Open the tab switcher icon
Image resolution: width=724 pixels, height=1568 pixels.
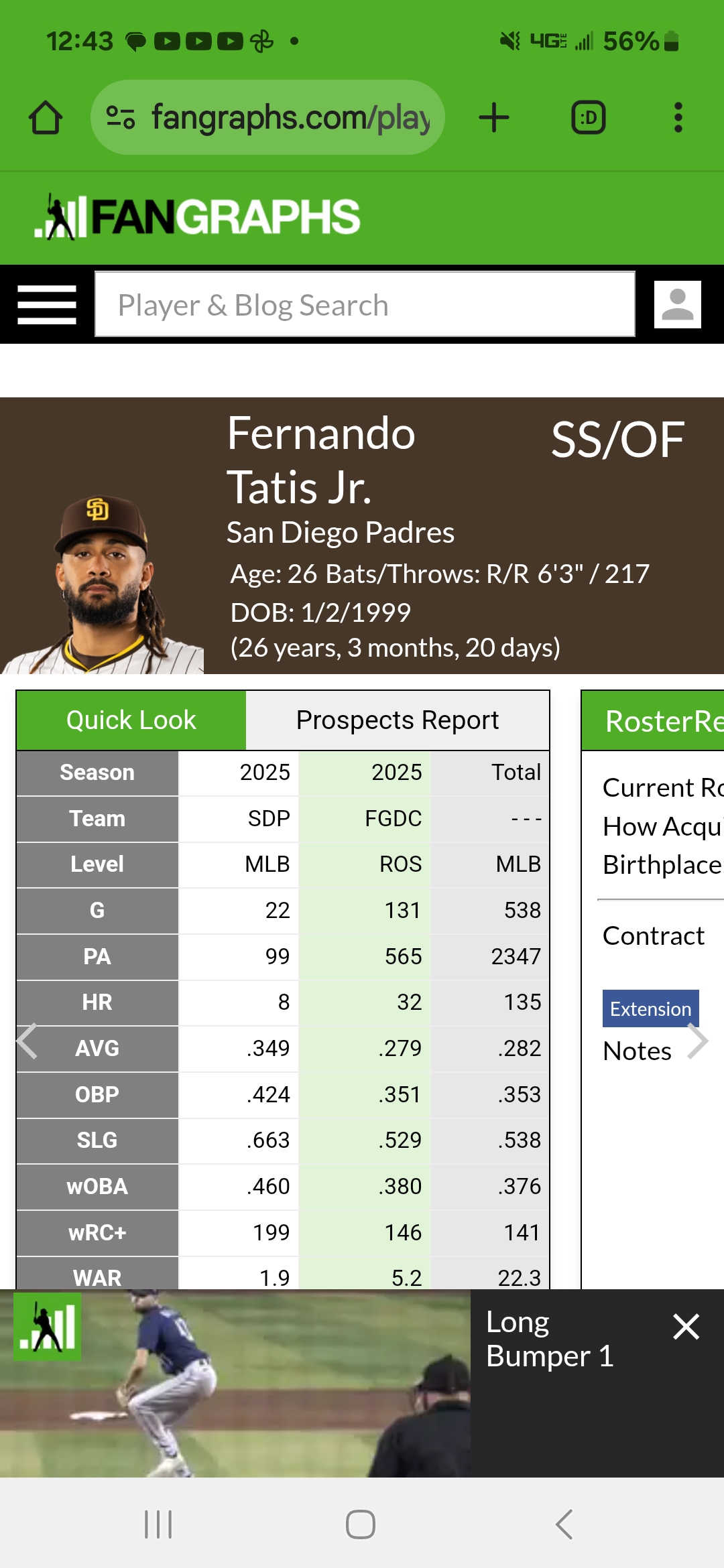[589, 118]
